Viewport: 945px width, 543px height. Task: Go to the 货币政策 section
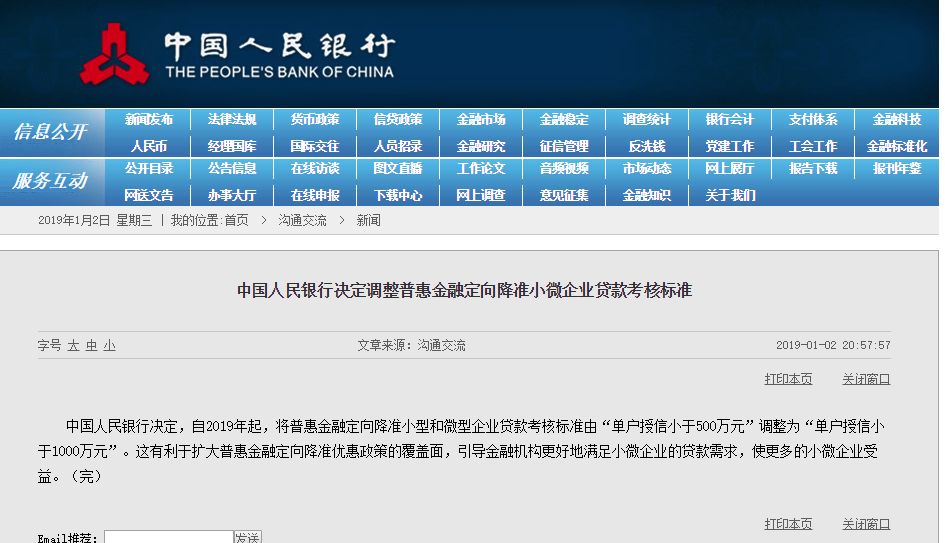click(315, 119)
